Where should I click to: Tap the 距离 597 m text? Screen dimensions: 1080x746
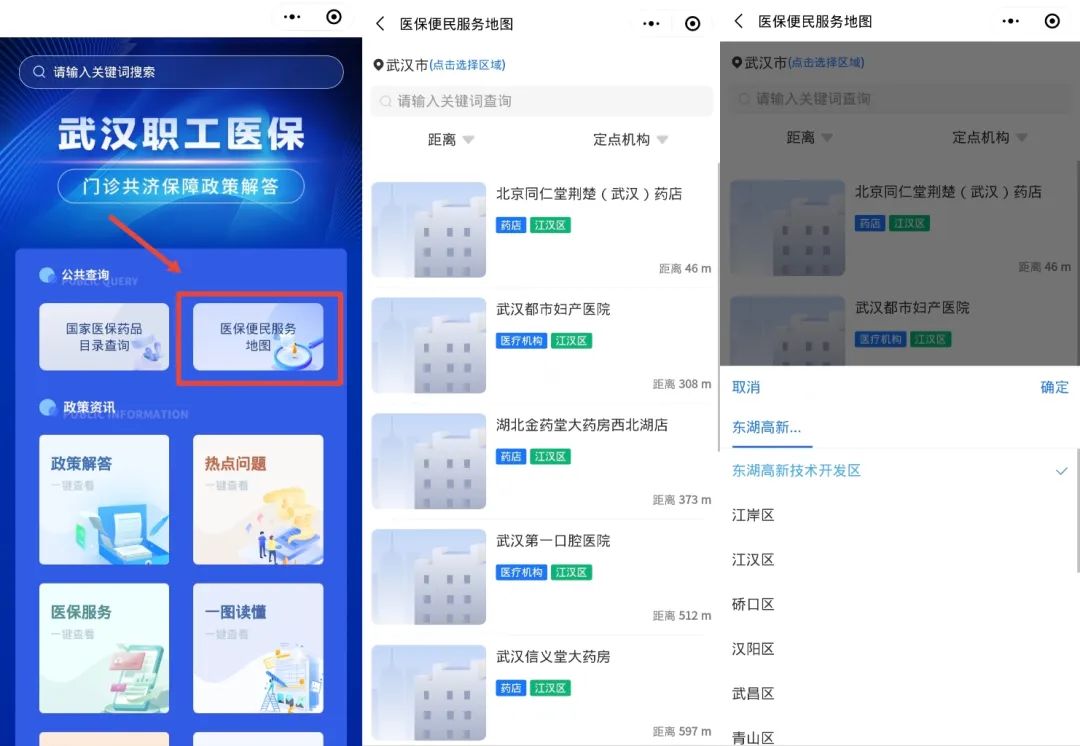(x=682, y=732)
